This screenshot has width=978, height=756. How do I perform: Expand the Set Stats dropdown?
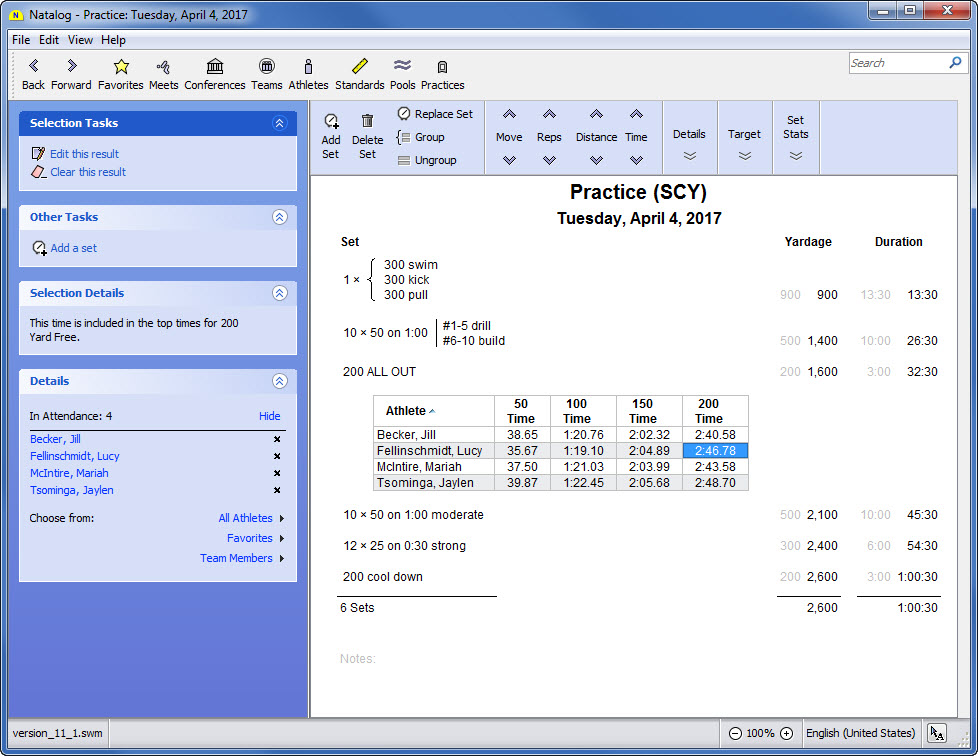pos(795,156)
